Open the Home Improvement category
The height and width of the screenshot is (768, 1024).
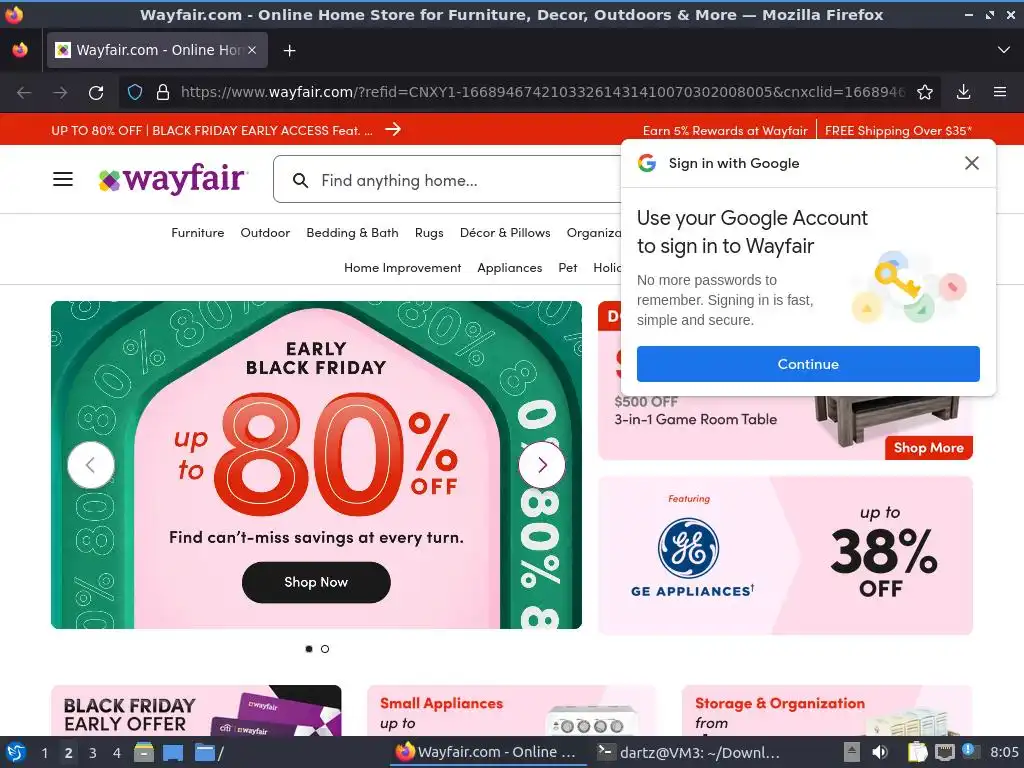402,268
